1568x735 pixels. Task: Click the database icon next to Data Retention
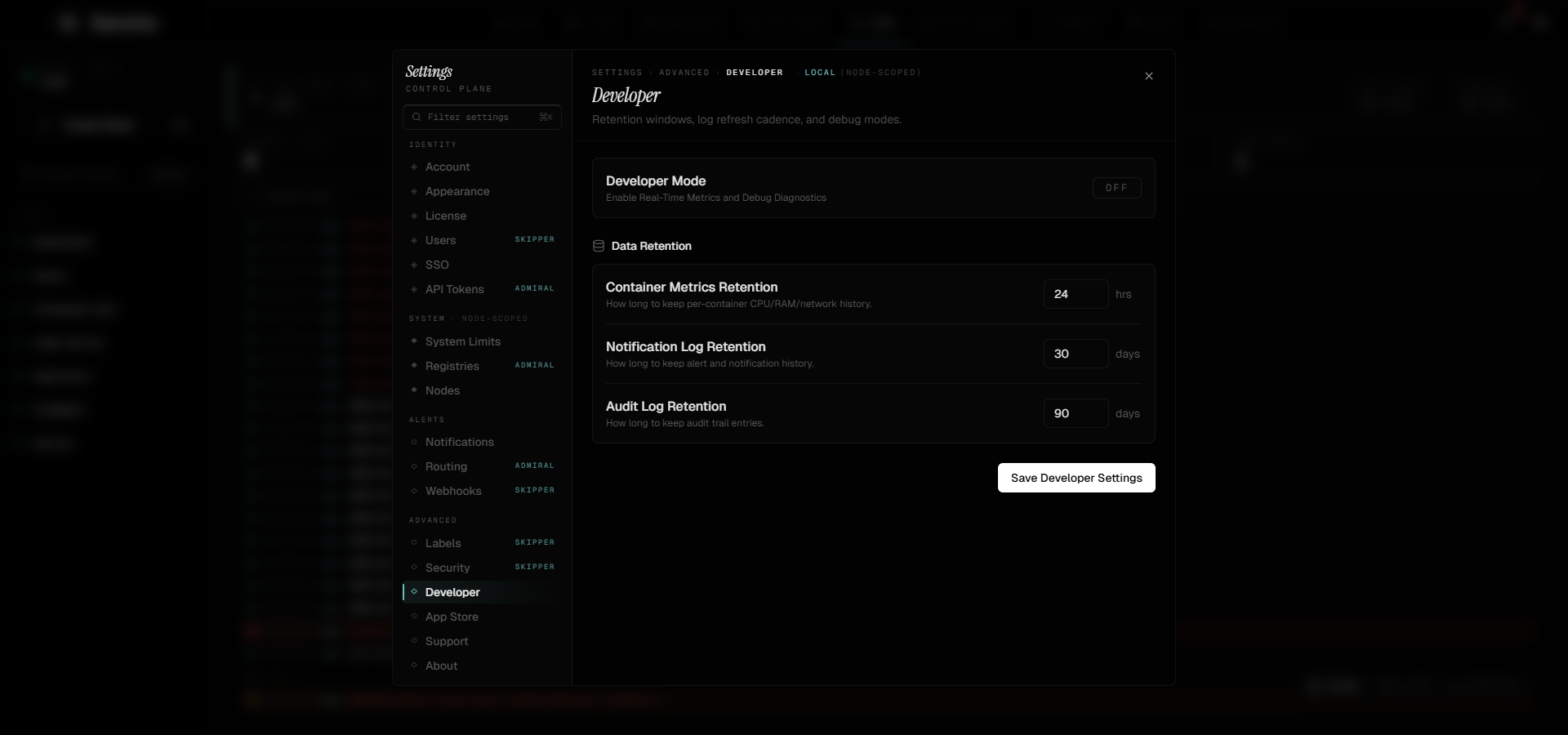click(599, 246)
